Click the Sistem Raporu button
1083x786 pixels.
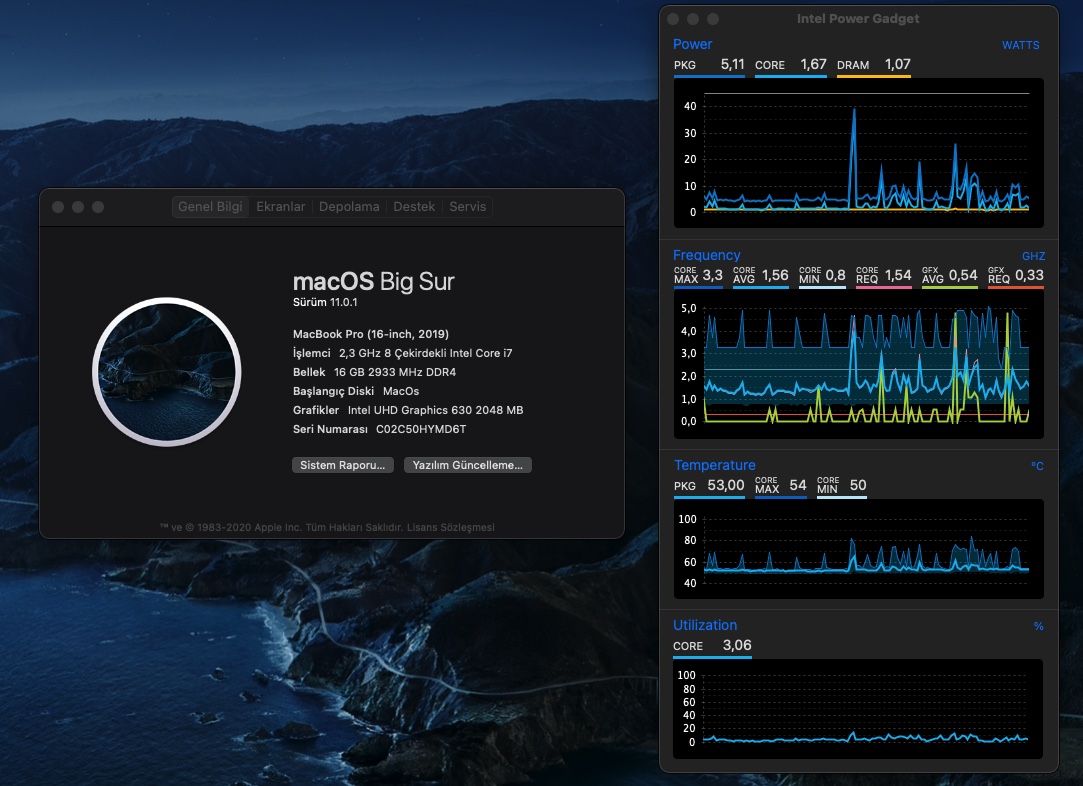click(x=343, y=465)
